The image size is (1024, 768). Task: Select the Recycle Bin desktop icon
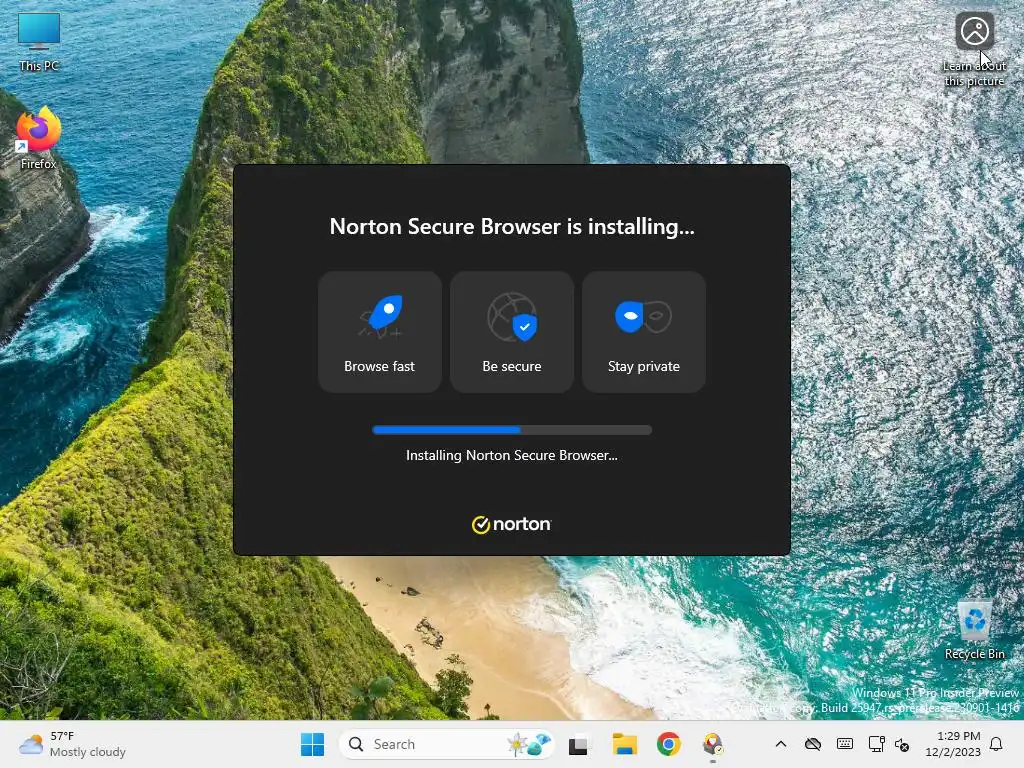[974, 630]
